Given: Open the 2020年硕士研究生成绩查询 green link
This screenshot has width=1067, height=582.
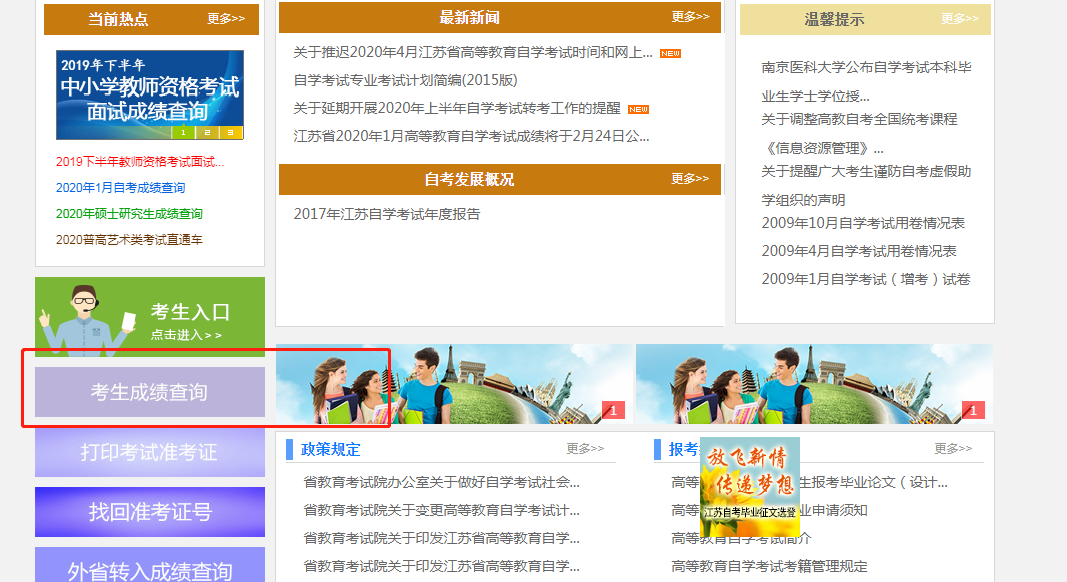Looking at the screenshot, I should pos(129,214).
